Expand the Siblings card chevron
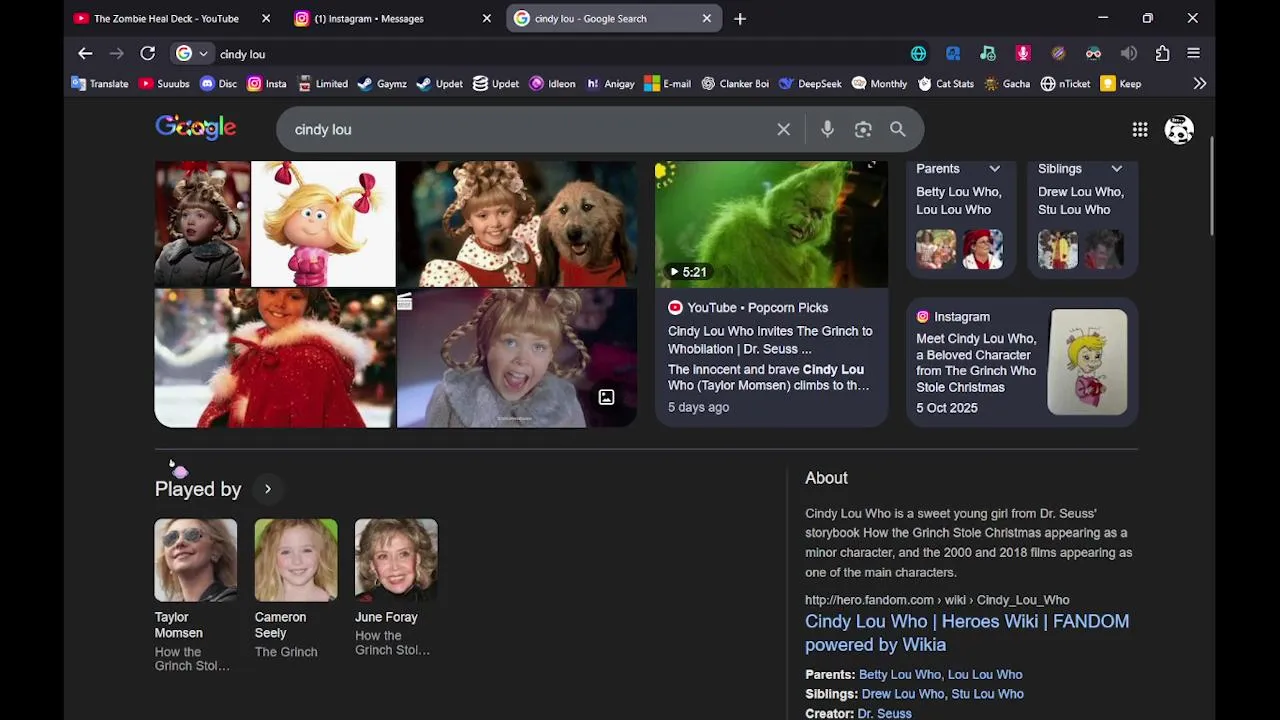 (1116, 169)
